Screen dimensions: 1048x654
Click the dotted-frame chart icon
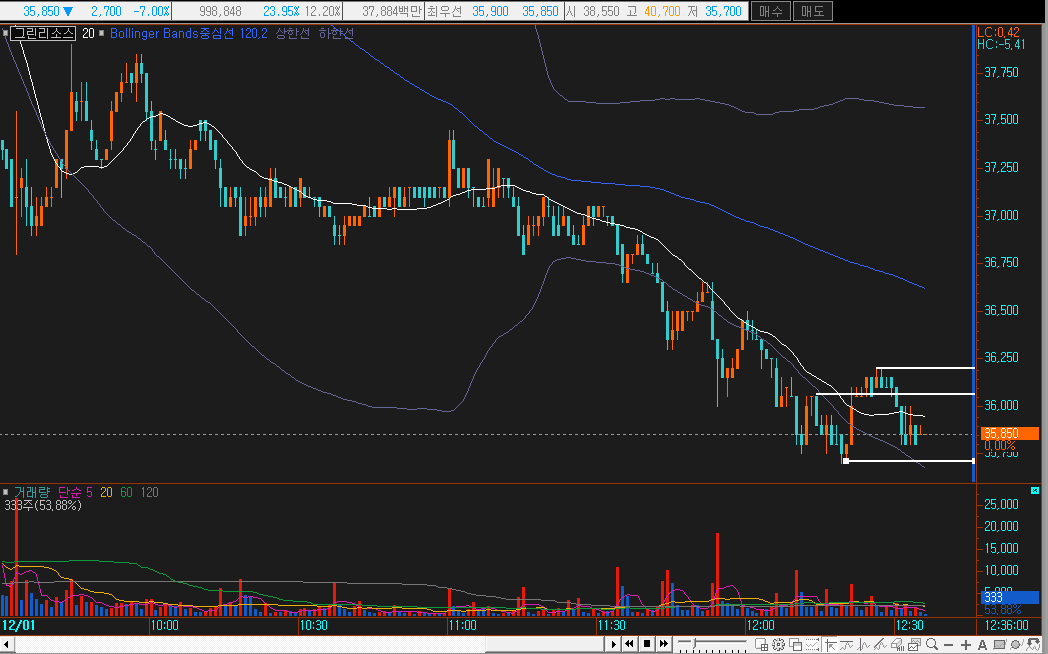(813, 644)
